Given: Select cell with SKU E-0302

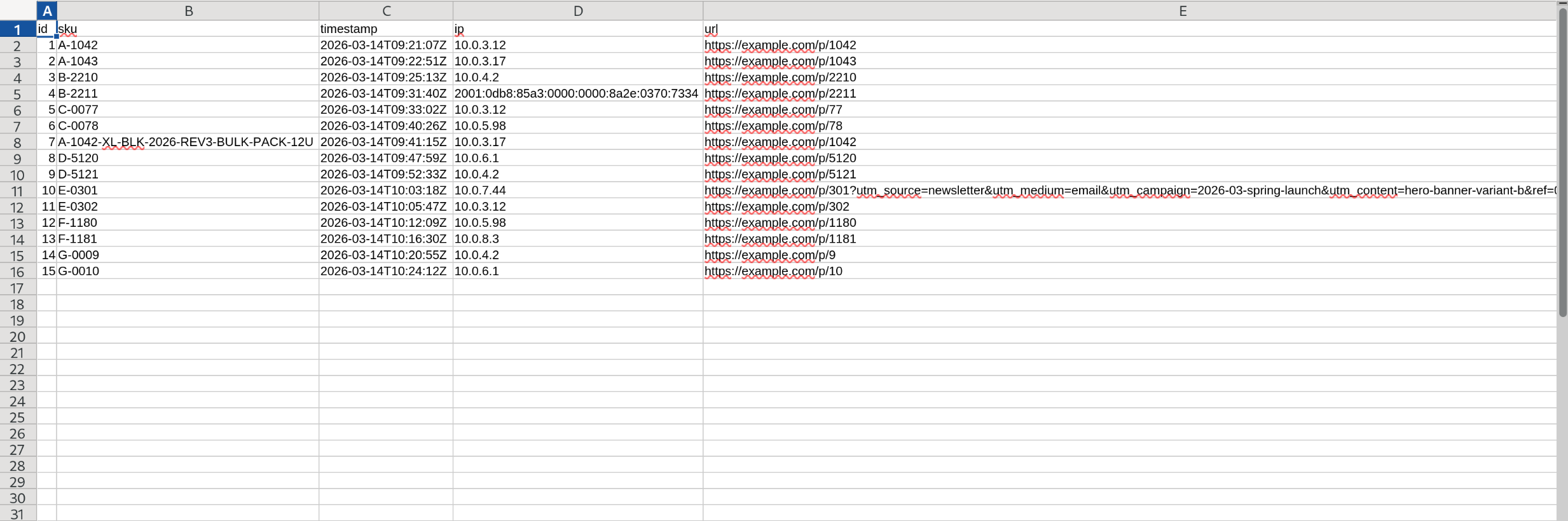Looking at the screenshot, I should (188, 206).
